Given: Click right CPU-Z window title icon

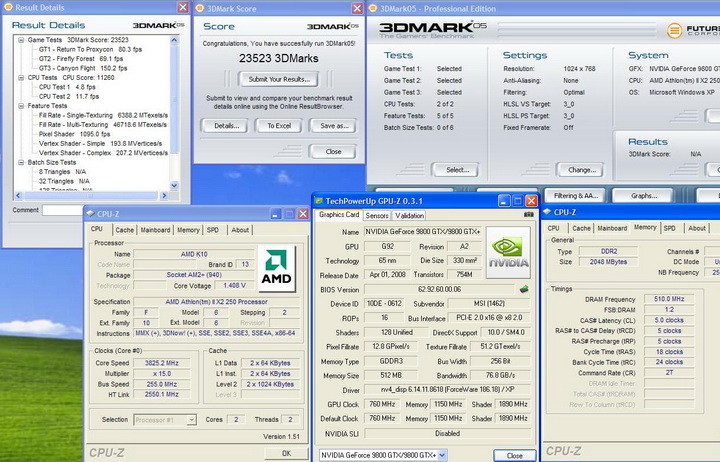Looking at the screenshot, I should (x=547, y=212).
